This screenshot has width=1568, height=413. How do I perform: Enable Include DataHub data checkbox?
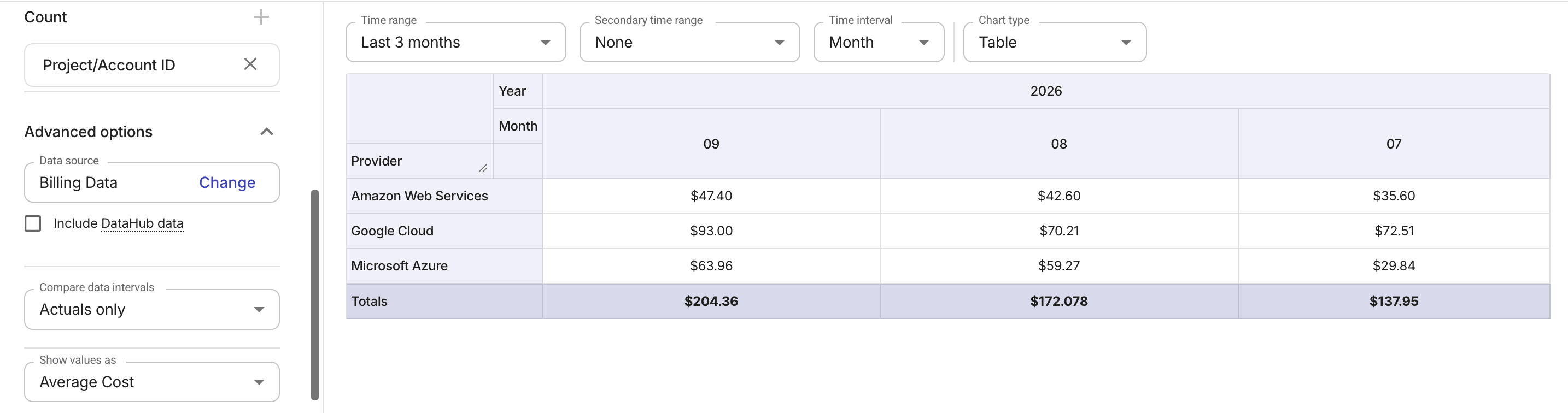tap(33, 223)
